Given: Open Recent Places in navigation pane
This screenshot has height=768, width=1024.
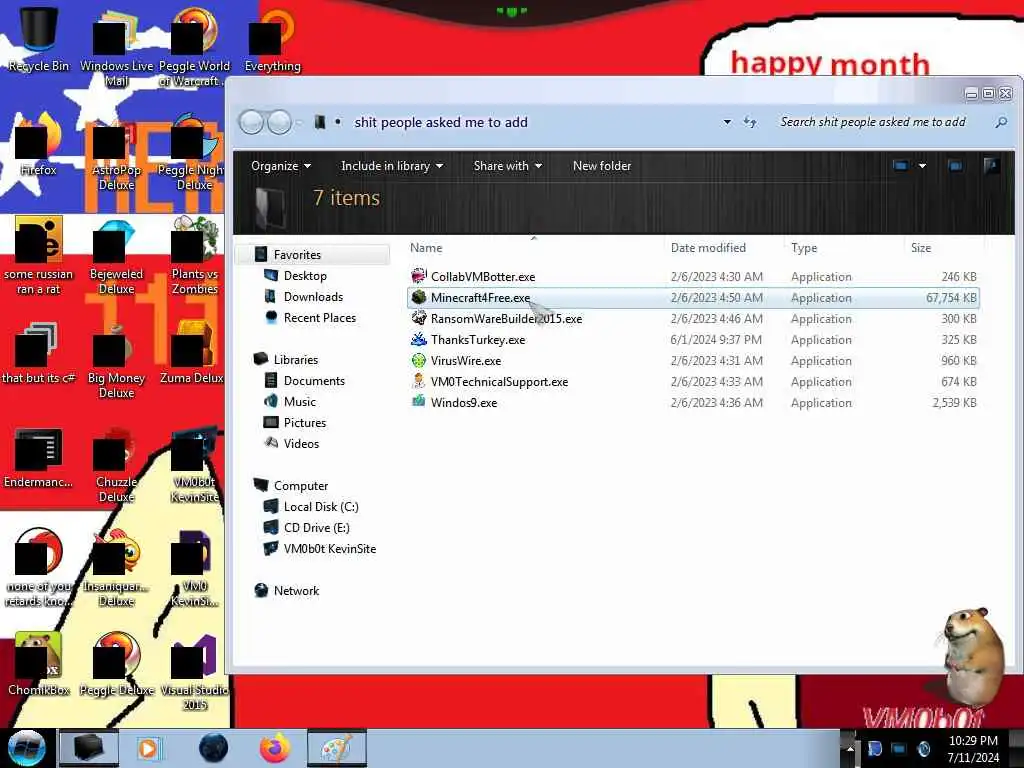Looking at the screenshot, I should pyautogui.click(x=319, y=317).
